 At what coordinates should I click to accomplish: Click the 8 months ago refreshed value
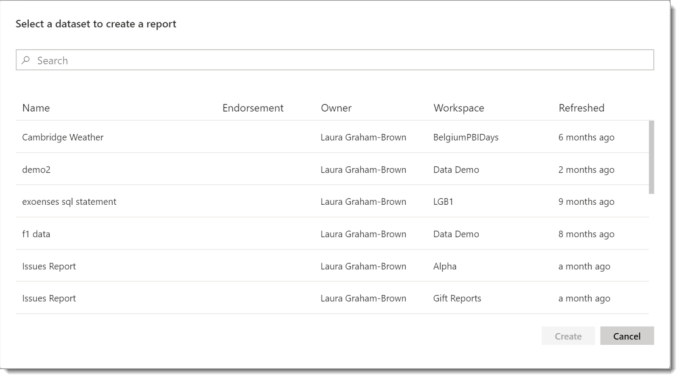pos(586,234)
